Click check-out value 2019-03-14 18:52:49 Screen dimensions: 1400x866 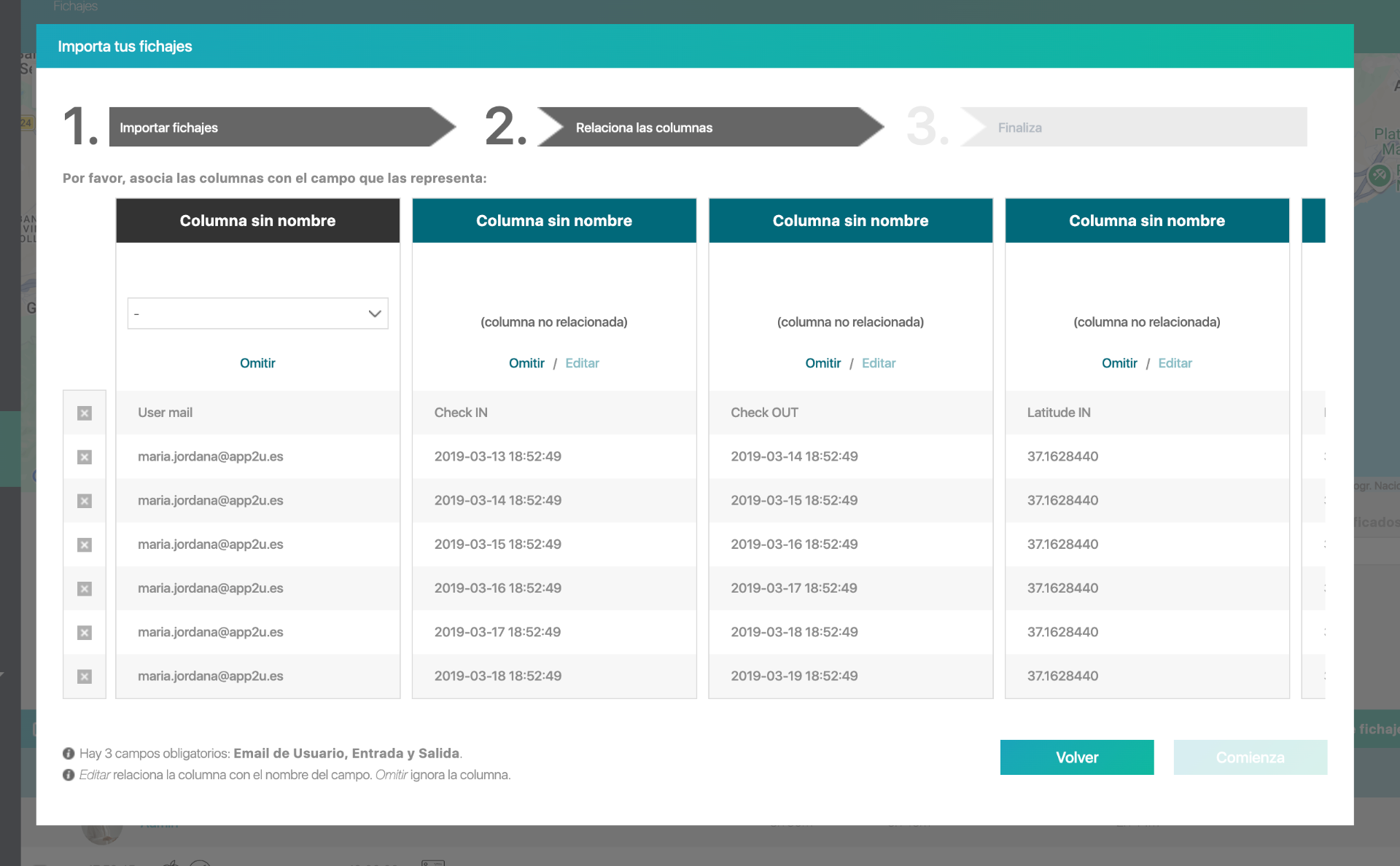[x=794, y=456]
